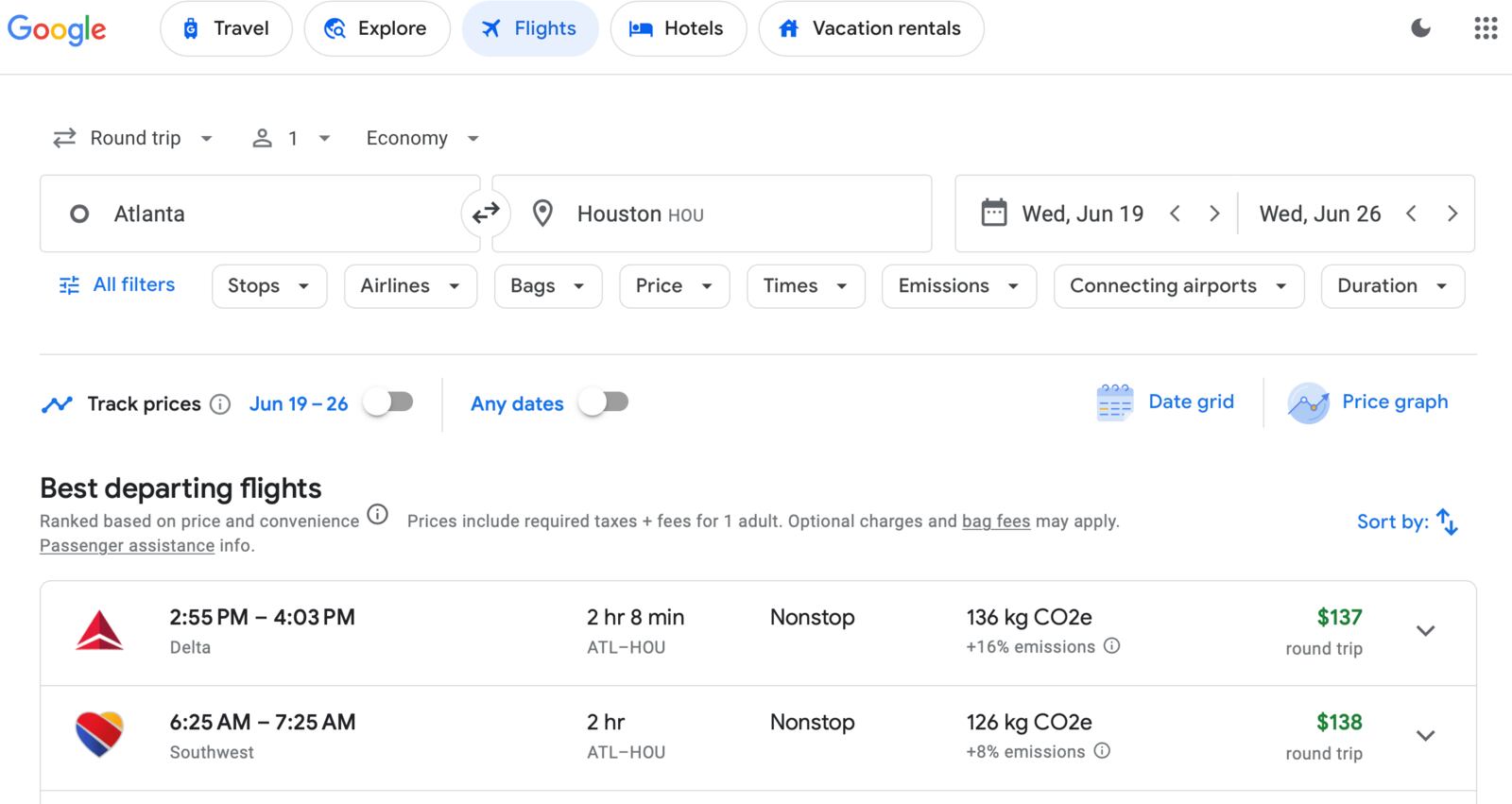Viewport: 1512px width, 804px height.
Task: Click Sort by arrows icon
Action: point(1447,522)
